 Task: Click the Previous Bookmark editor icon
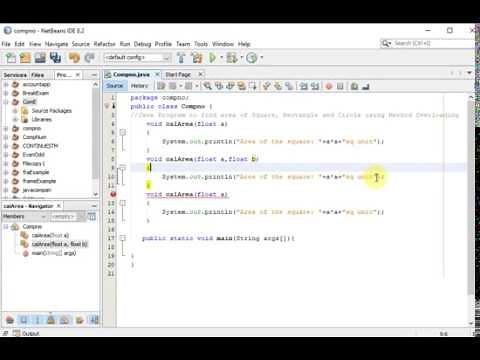click(x=266, y=86)
